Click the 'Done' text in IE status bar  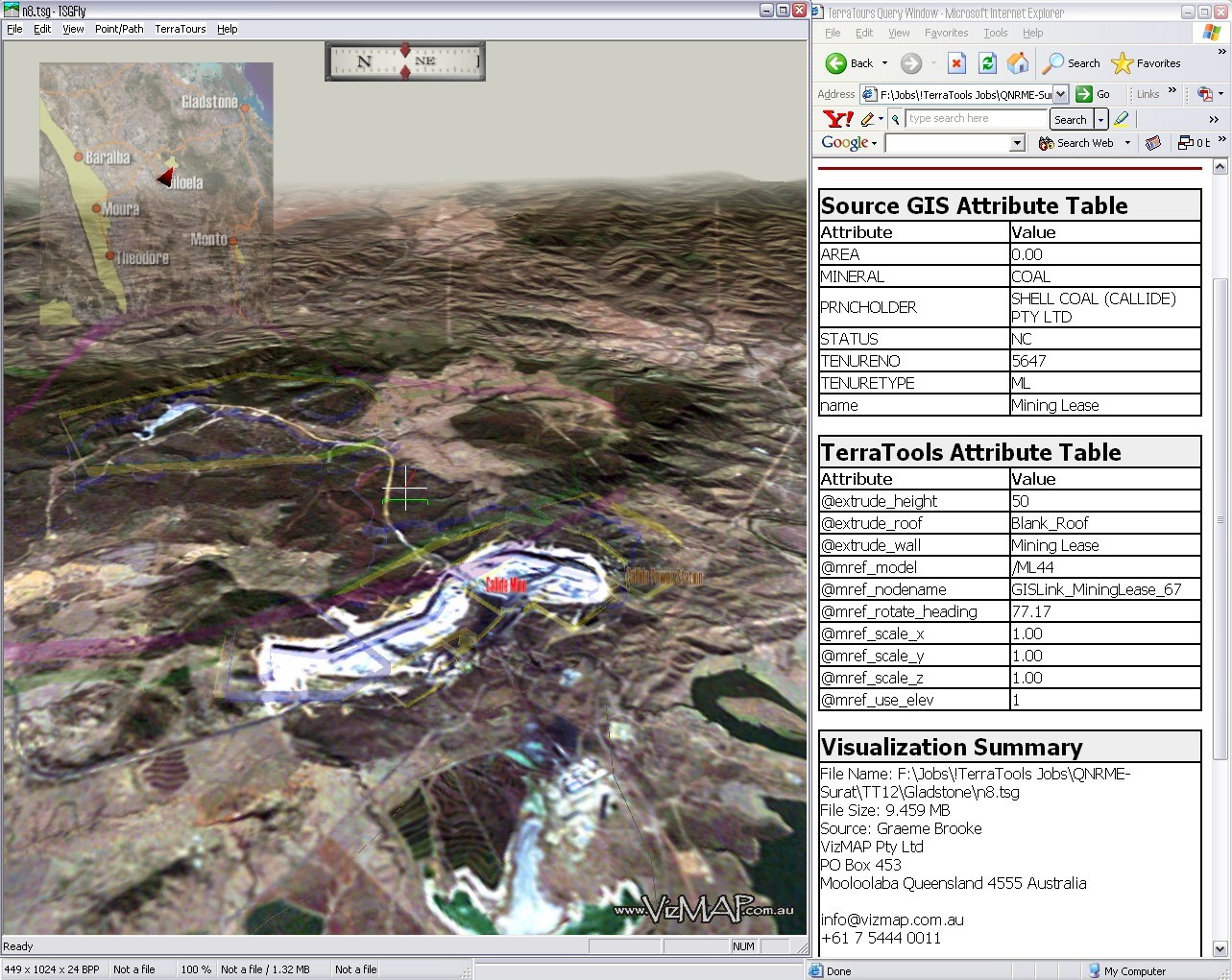click(838, 971)
